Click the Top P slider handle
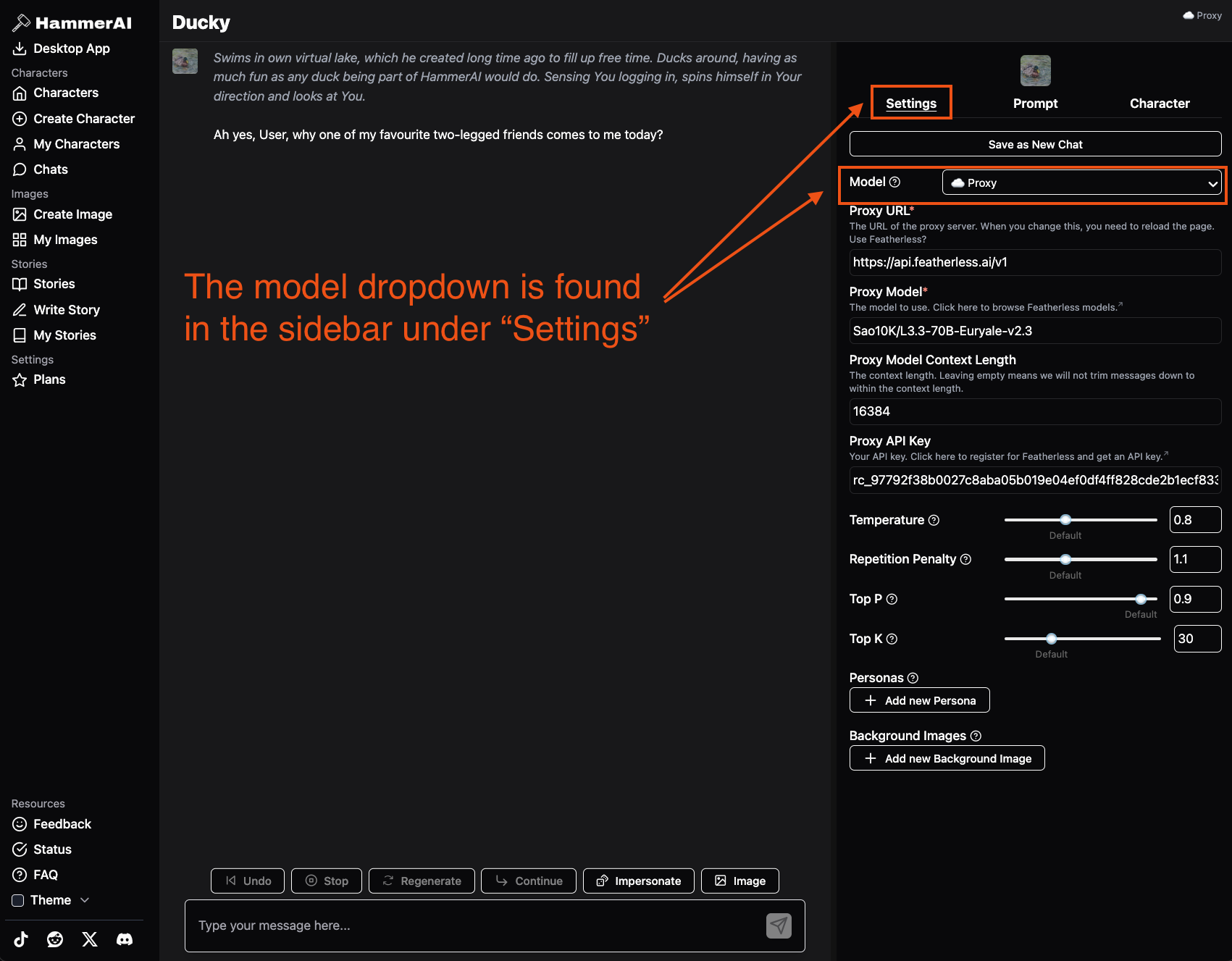The height and width of the screenshot is (961, 1232). pos(1141,599)
